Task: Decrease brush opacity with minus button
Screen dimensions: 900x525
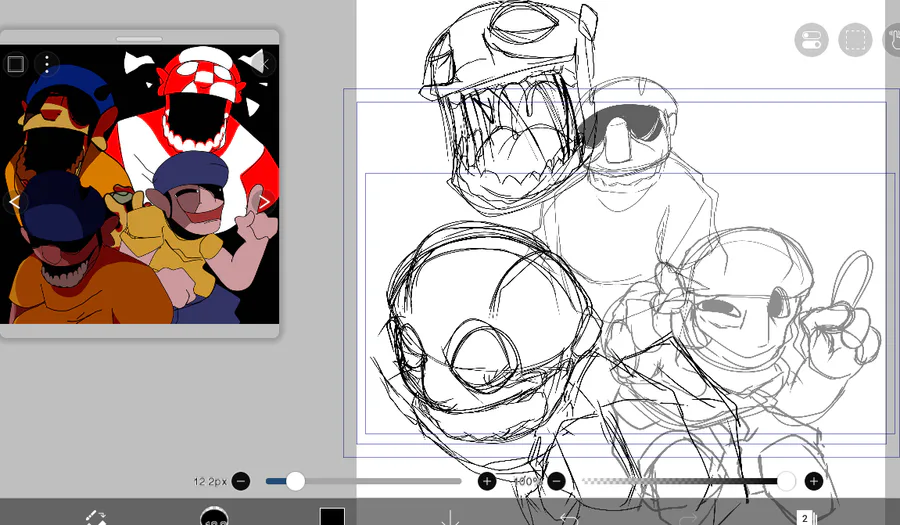Action: click(x=556, y=481)
